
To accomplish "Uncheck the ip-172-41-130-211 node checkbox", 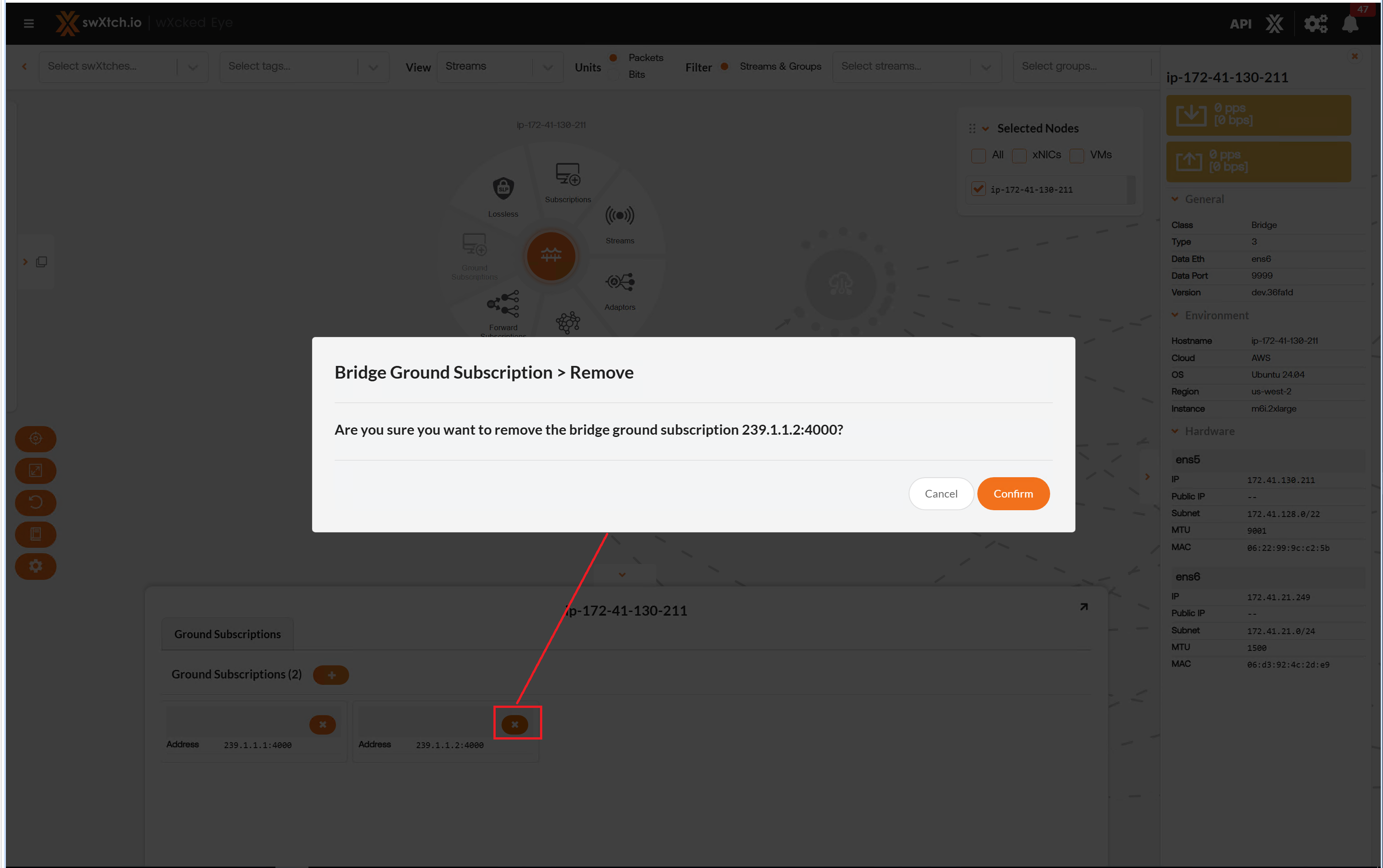I will (x=978, y=189).
